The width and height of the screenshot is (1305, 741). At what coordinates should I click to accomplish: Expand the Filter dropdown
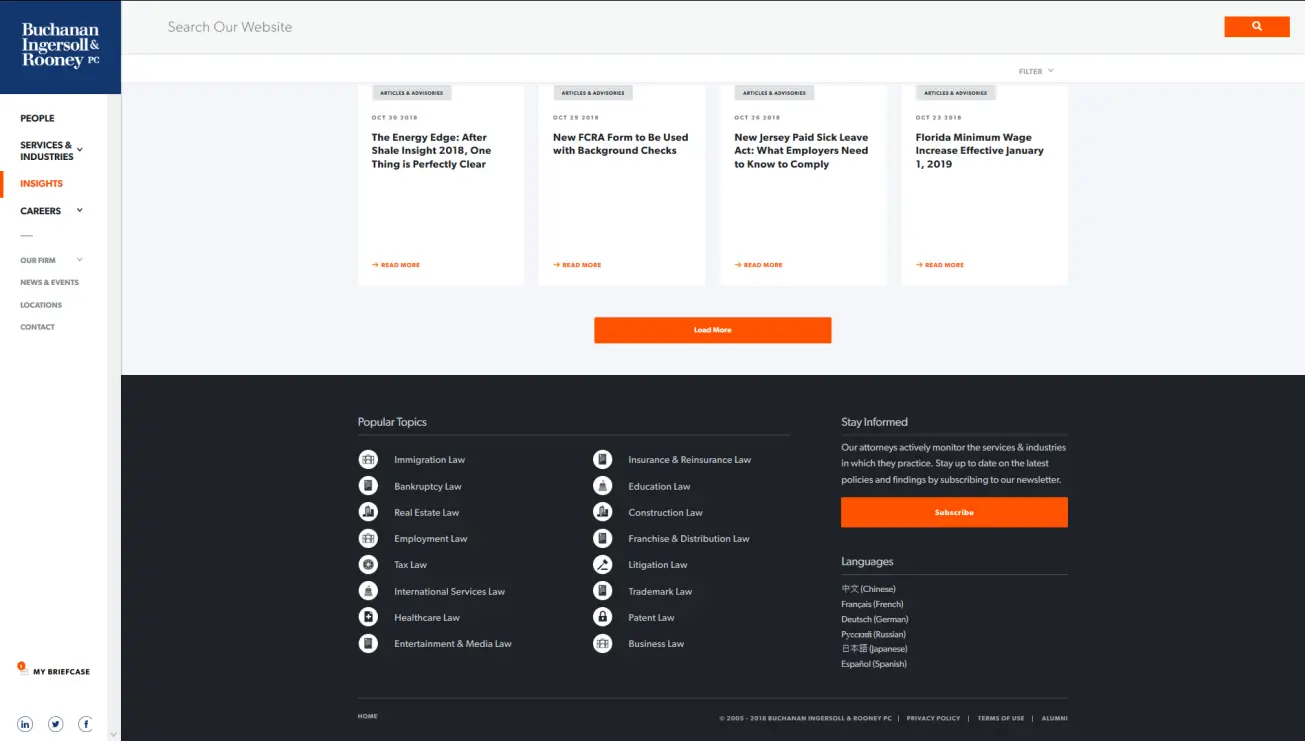[x=1036, y=71]
